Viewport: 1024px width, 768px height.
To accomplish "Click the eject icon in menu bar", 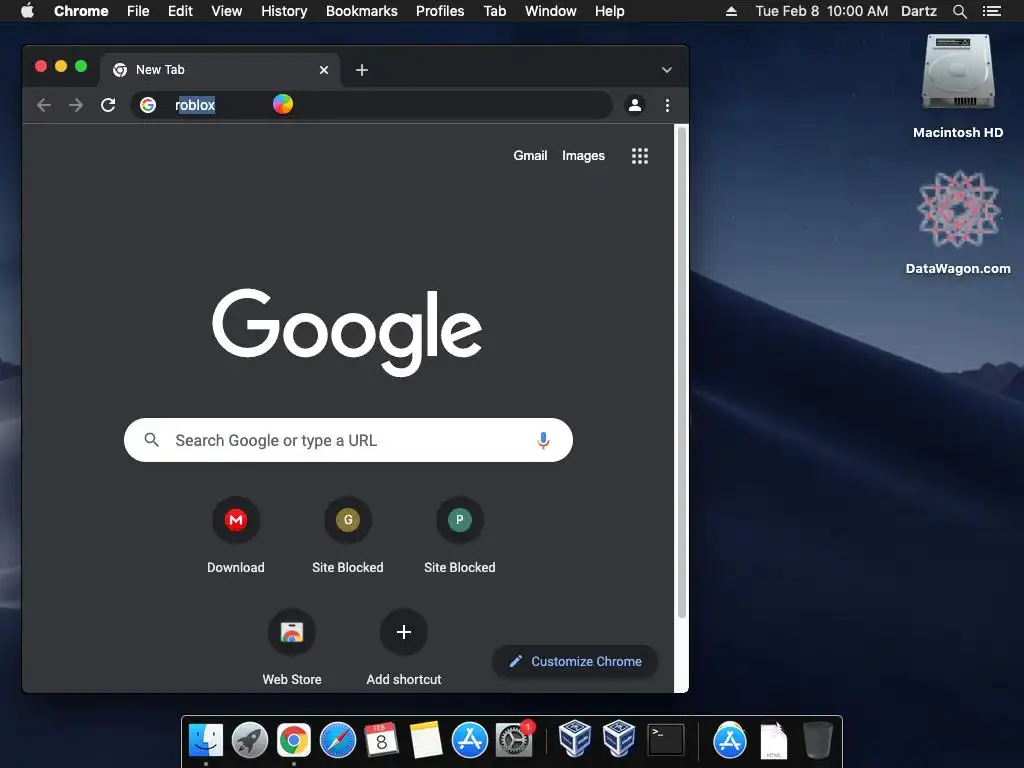I will point(731,11).
